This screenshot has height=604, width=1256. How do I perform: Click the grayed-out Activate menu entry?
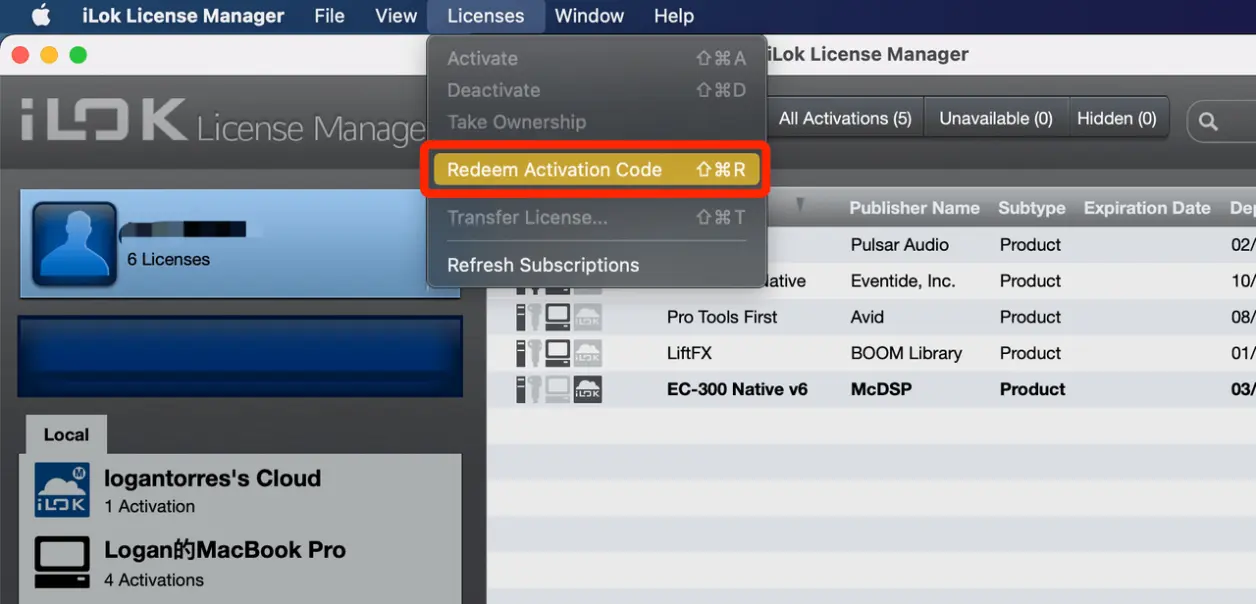click(596, 59)
